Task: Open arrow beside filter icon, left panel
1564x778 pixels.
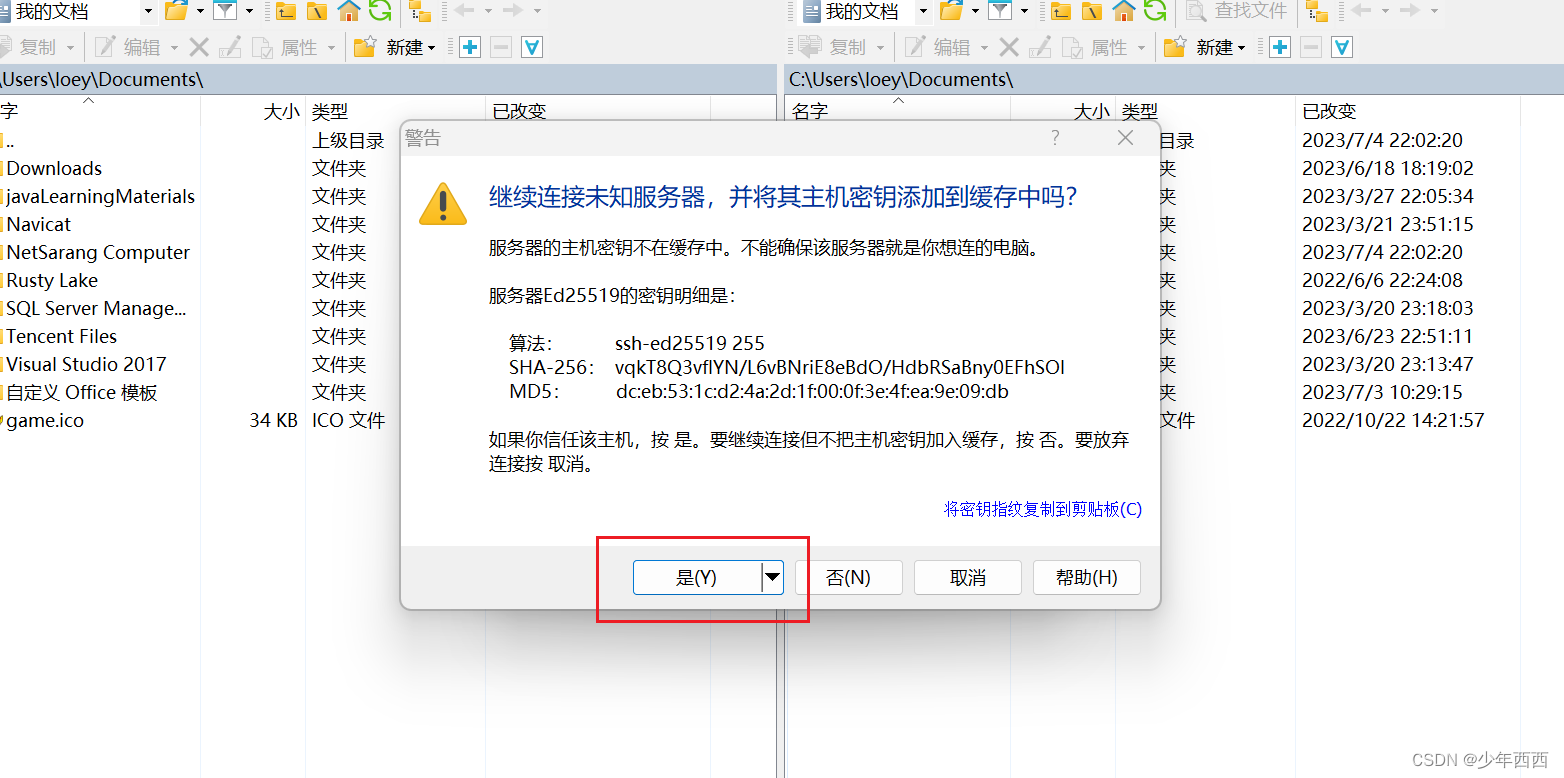Action: click(249, 11)
